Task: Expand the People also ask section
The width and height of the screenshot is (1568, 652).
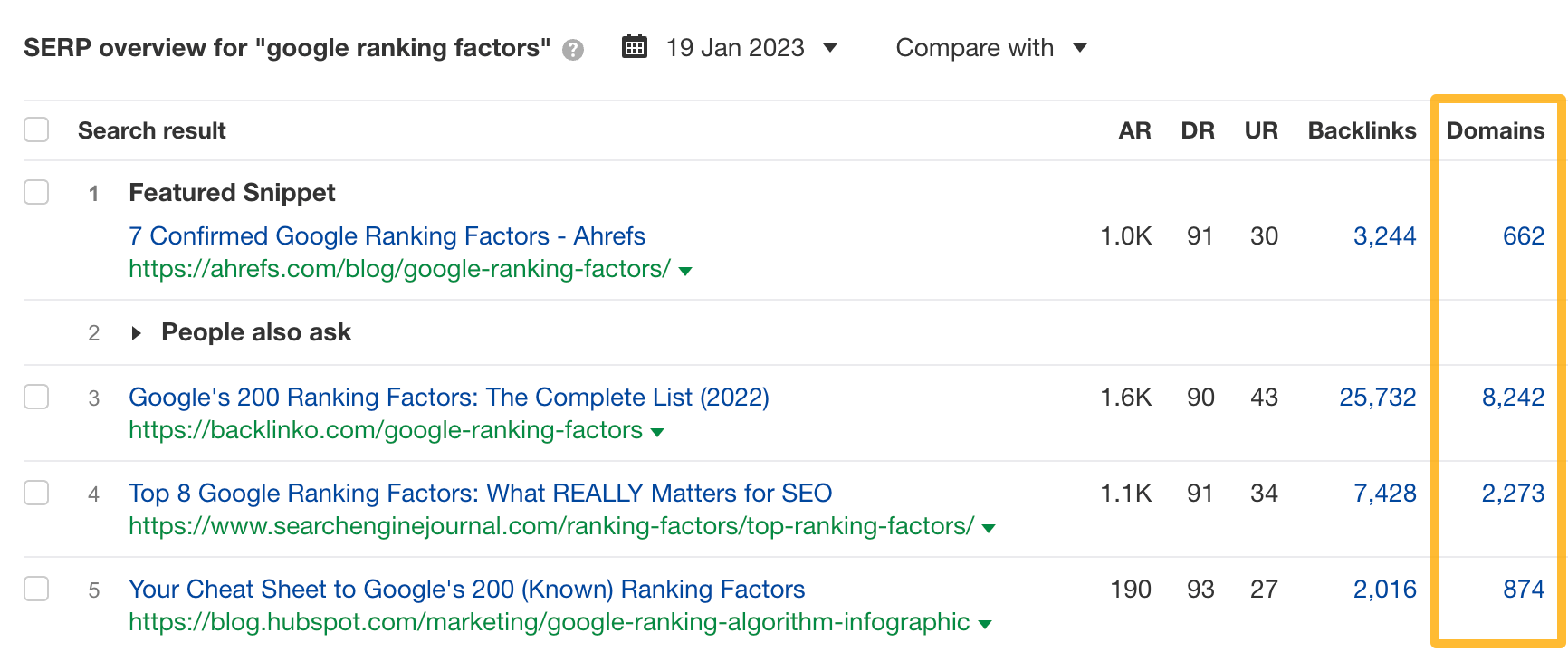Action: [136, 332]
